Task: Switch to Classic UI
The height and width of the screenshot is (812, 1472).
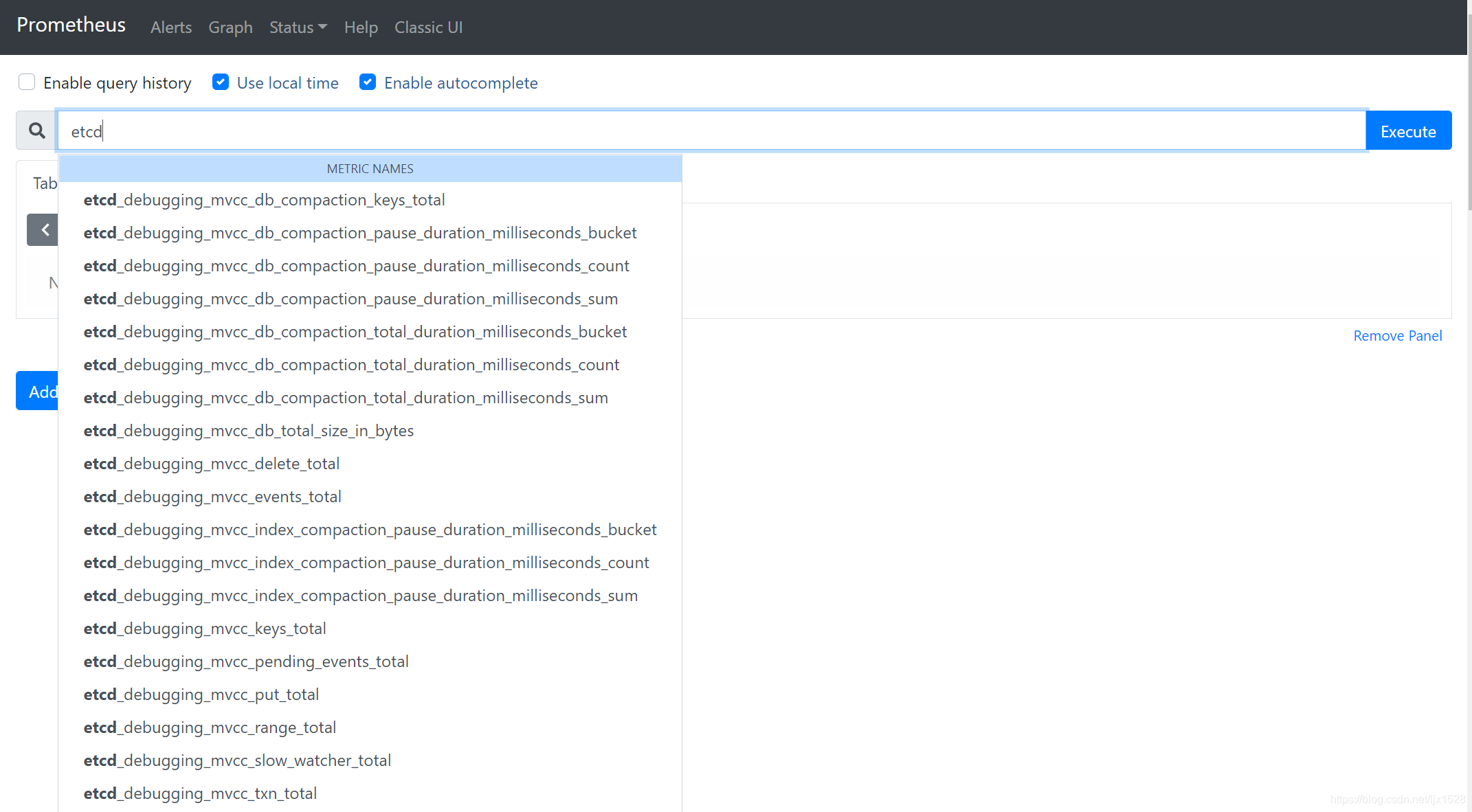Action: pyautogui.click(x=428, y=27)
